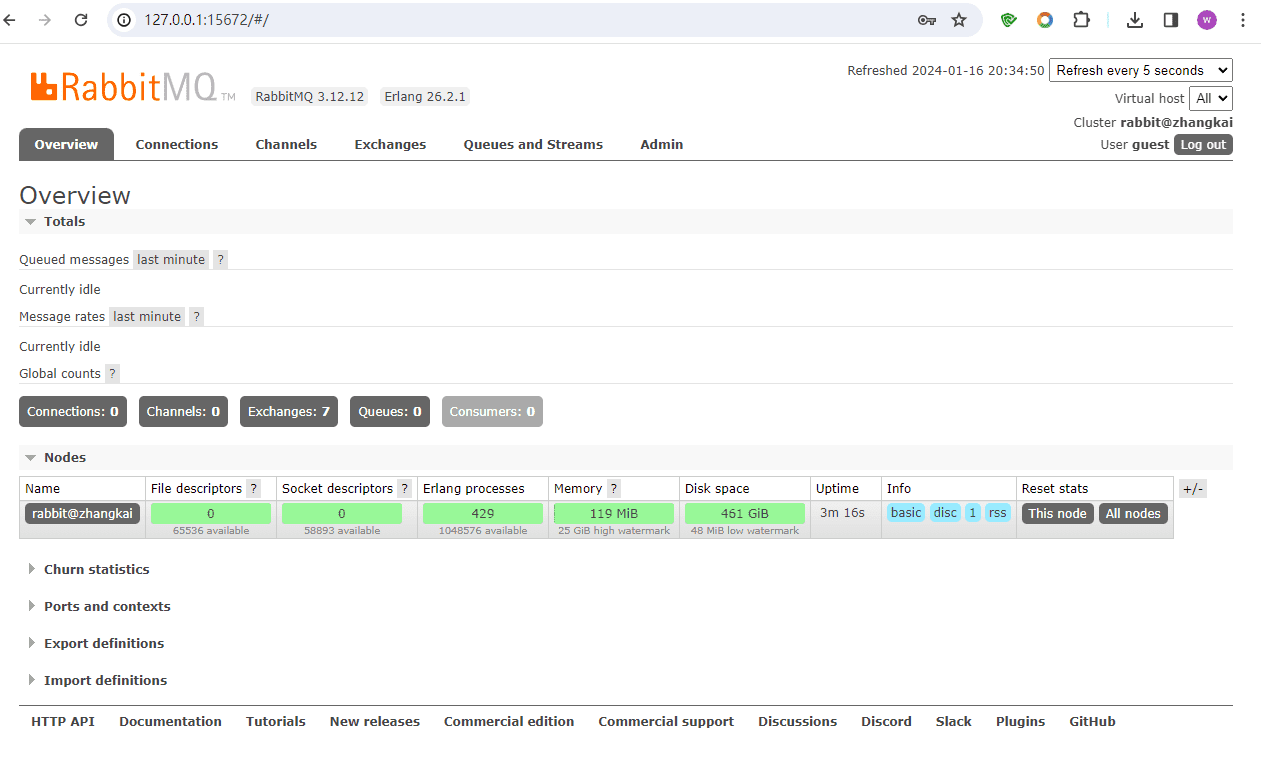Change Message rates last minute range
Image resolution: width=1261 pixels, height=780 pixels.
(x=147, y=316)
